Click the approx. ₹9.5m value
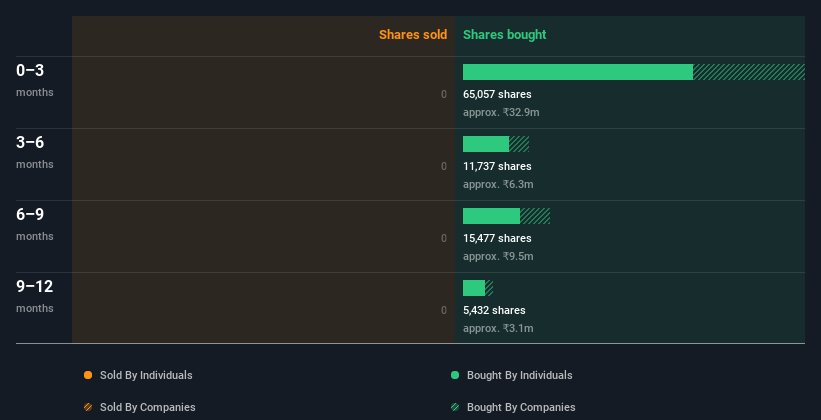This screenshot has width=821, height=420. pyautogui.click(x=498, y=256)
